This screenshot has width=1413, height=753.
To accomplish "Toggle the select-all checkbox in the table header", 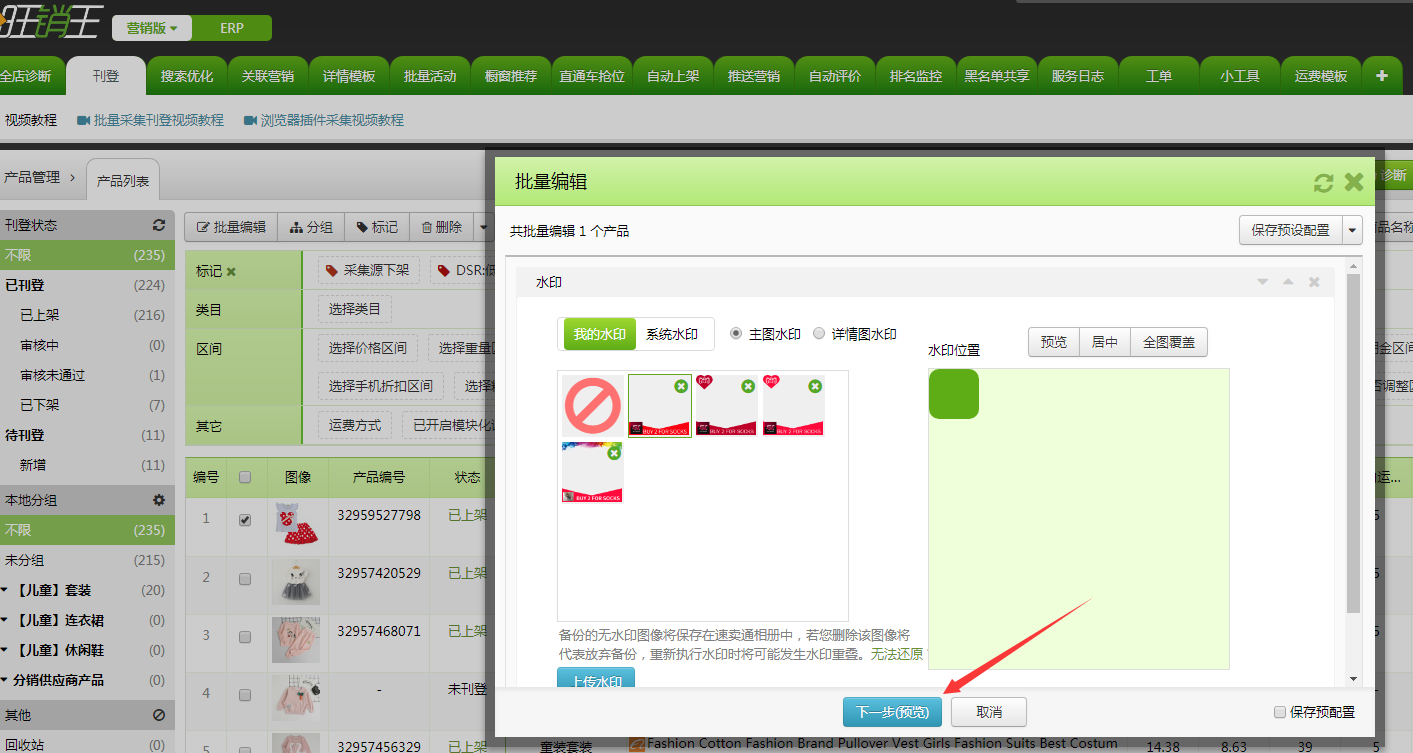I will tap(245, 477).
